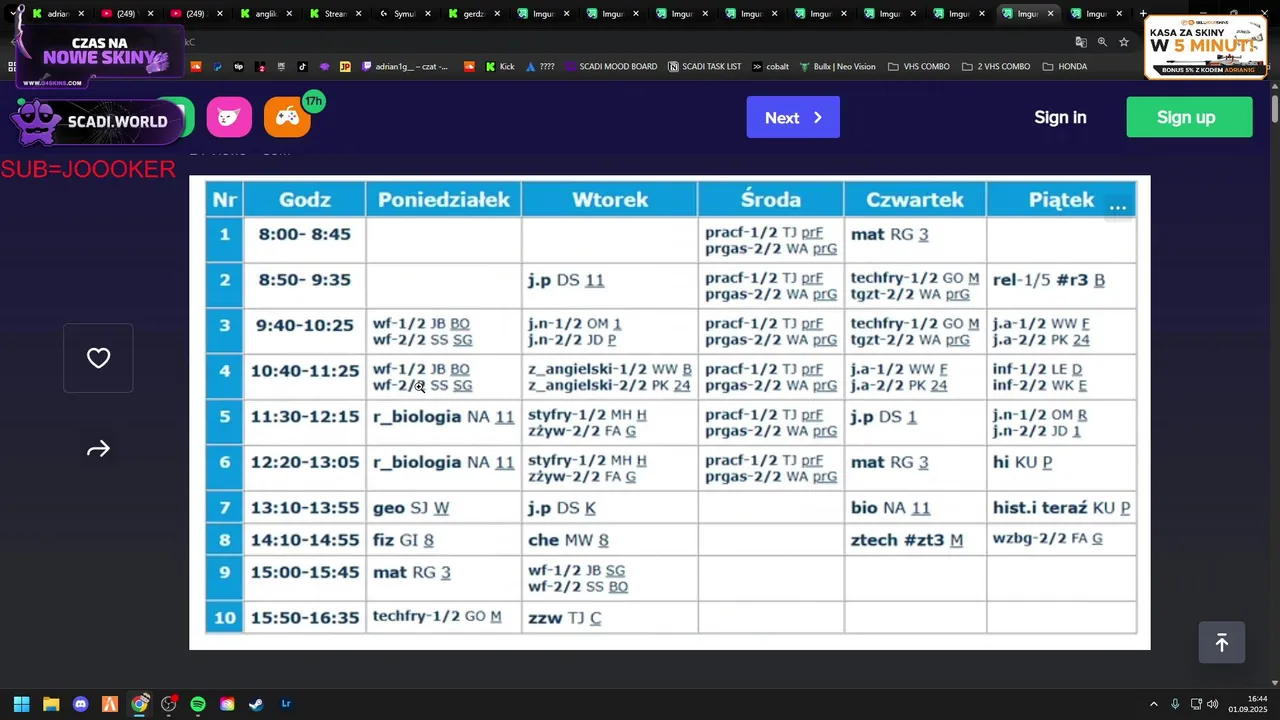This screenshot has height=720, width=1280.
Task: Click the fiz GI 8 cell
Action: (x=443, y=540)
